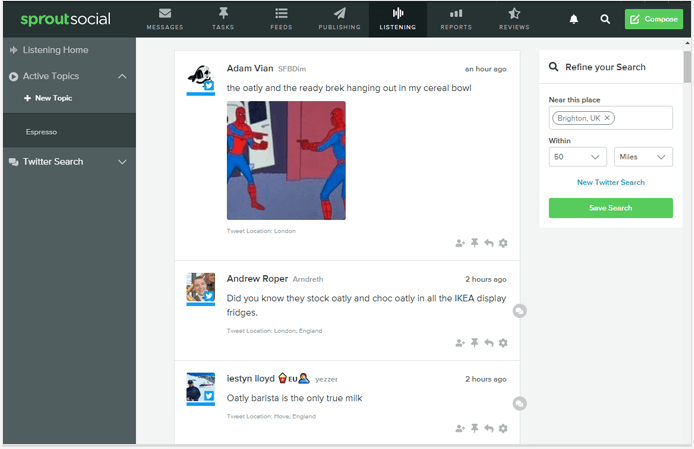The width and height of the screenshot is (694, 449).
Task: Click Adam Vian's name
Action: [x=250, y=69]
